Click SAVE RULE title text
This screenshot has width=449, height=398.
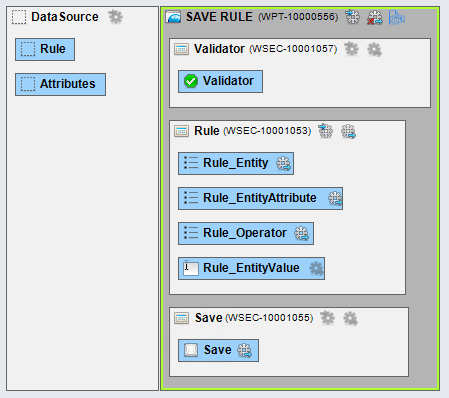[x=219, y=17]
